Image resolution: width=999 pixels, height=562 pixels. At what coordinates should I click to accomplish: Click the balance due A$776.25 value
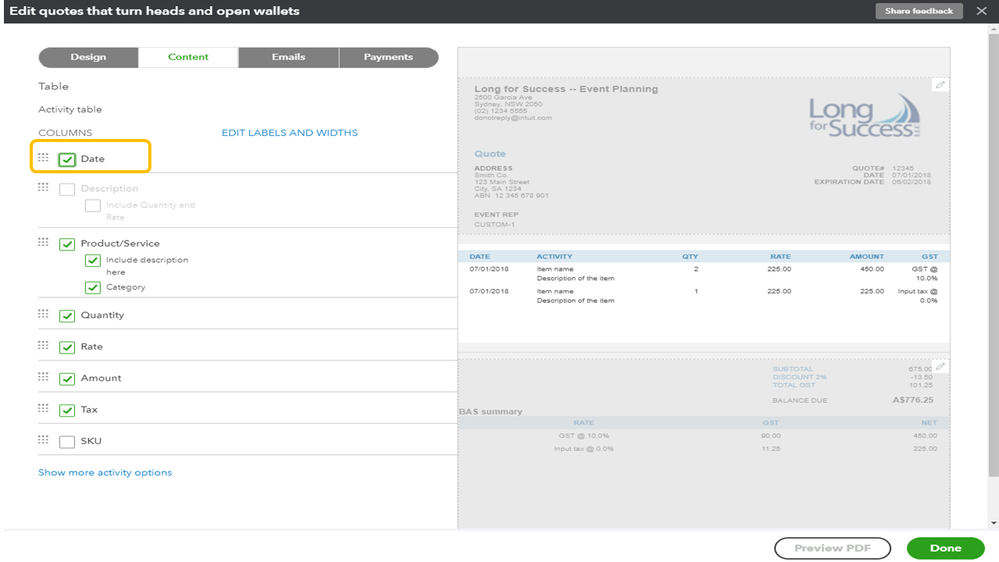913,400
